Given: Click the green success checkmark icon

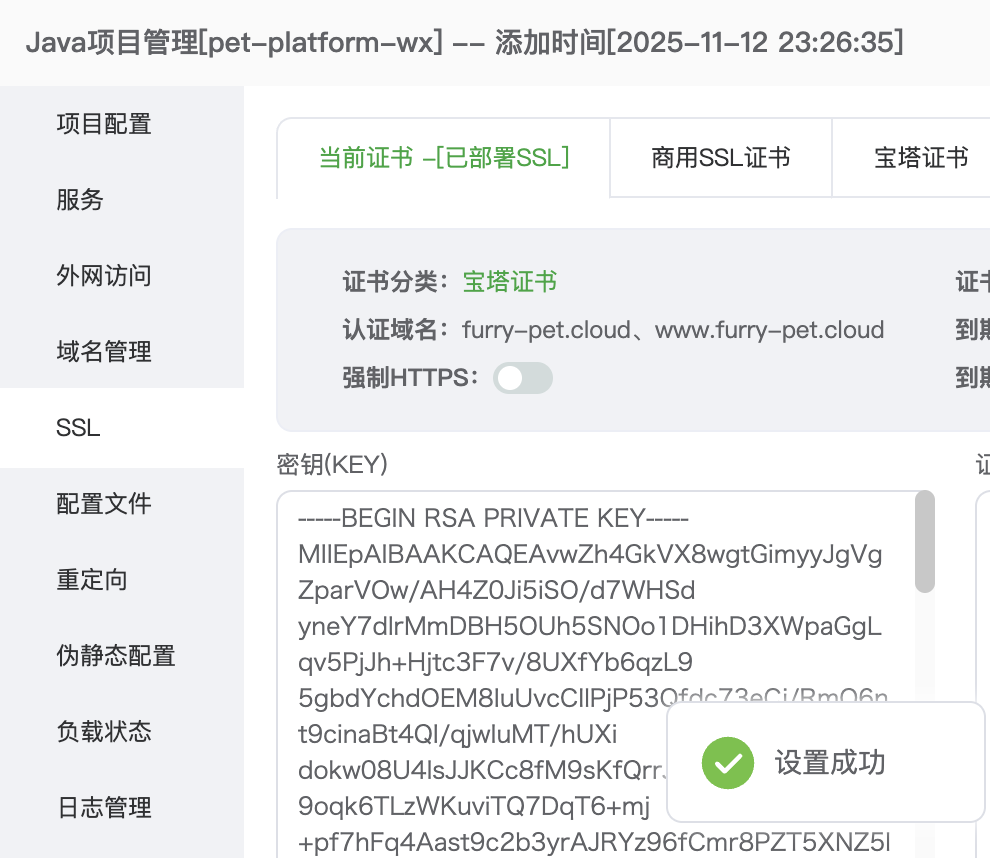Looking at the screenshot, I should point(728,763).
